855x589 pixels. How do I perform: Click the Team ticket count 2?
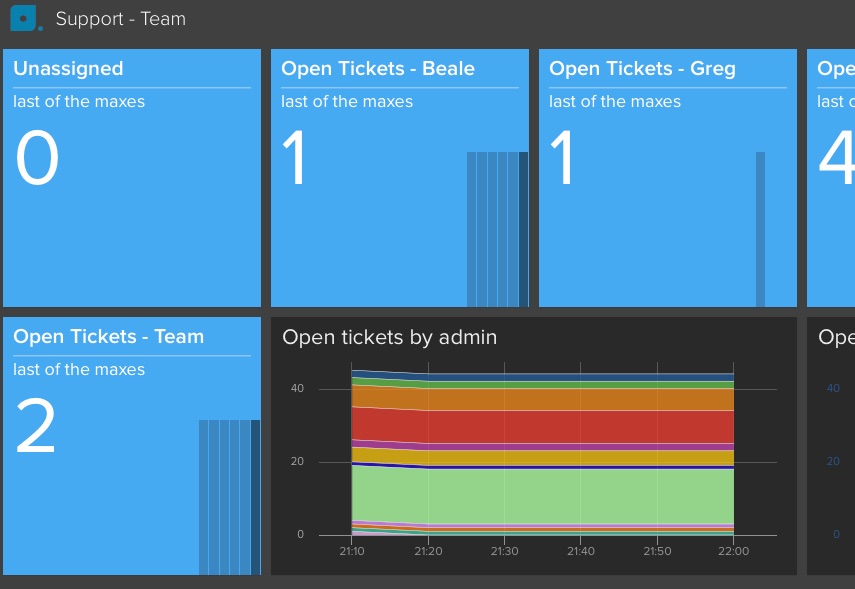[35, 425]
